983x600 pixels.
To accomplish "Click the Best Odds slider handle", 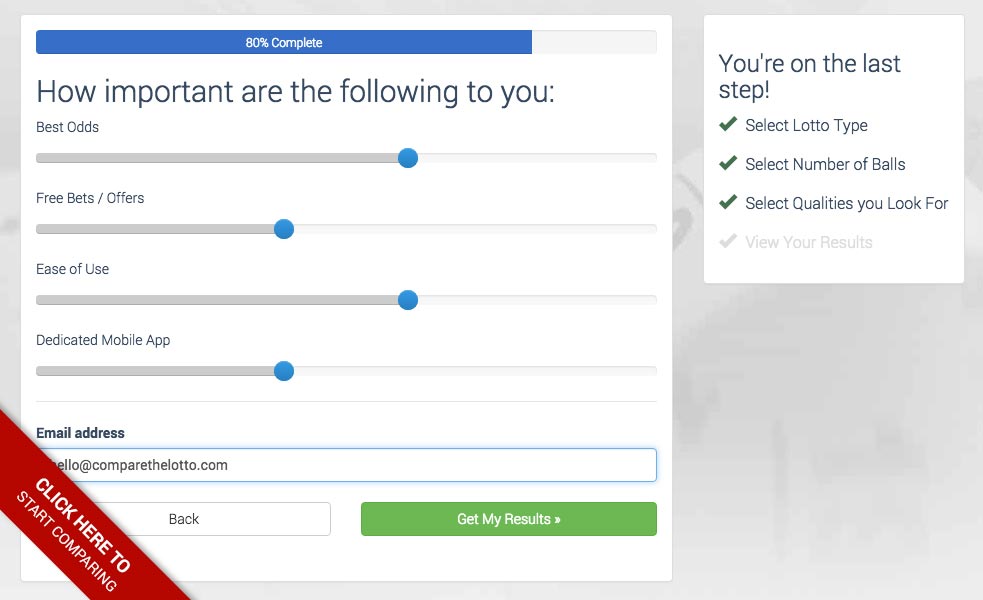I will click(x=407, y=158).
